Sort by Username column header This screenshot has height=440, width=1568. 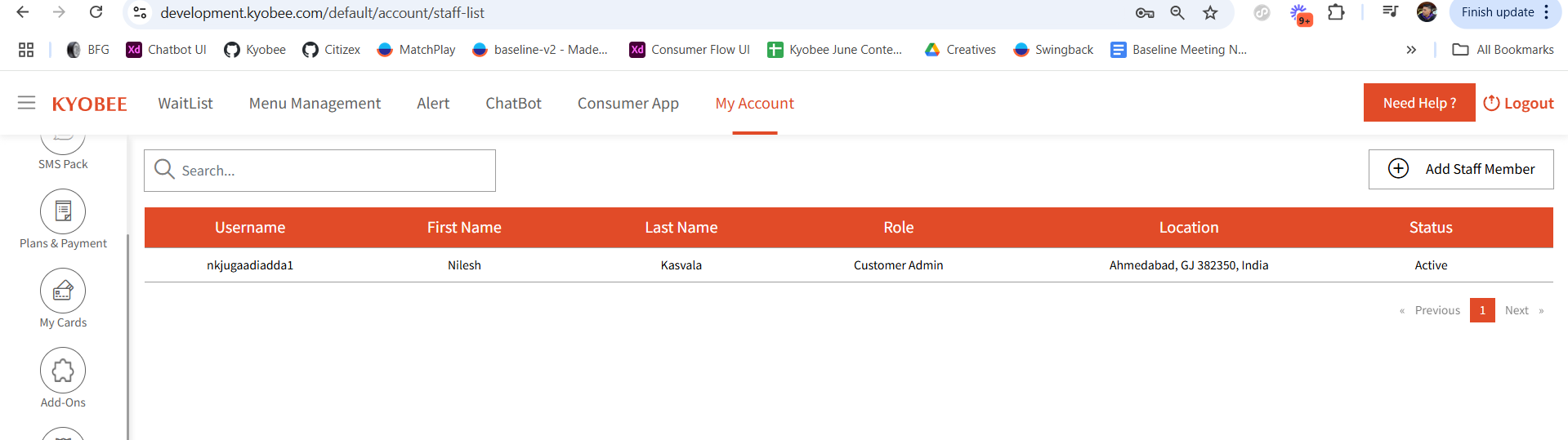coord(250,228)
